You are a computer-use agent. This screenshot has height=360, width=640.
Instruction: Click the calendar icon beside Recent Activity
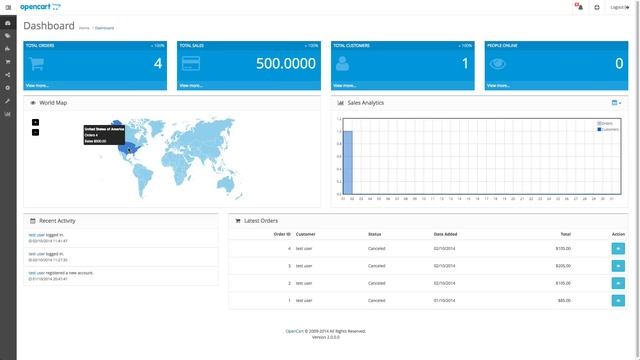point(33,221)
